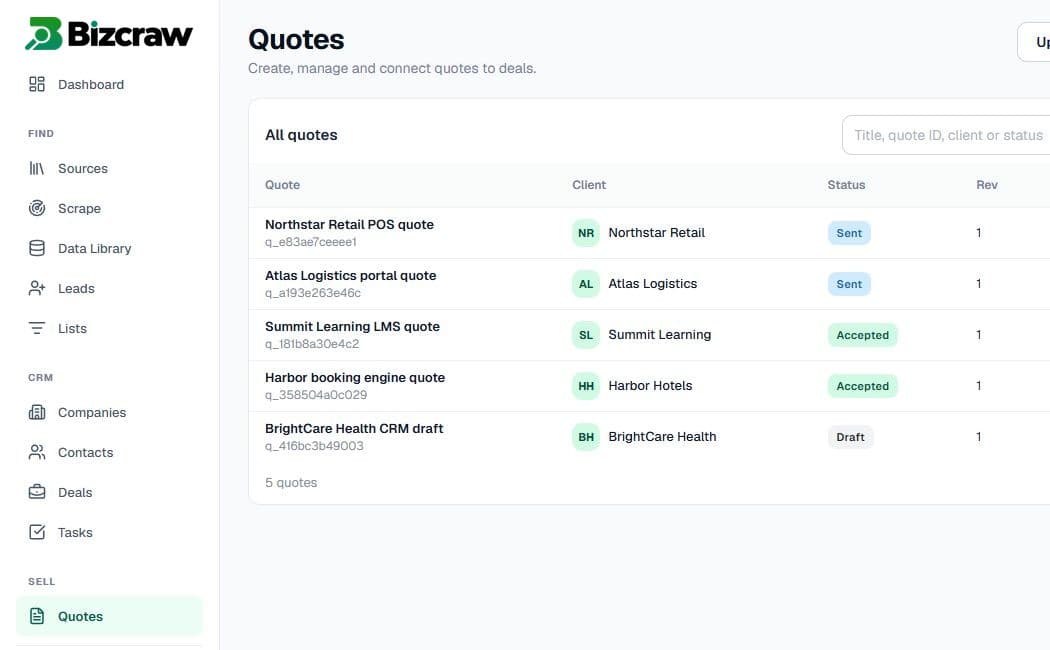Select client name BrightCare Health

[x=662, y=436]
